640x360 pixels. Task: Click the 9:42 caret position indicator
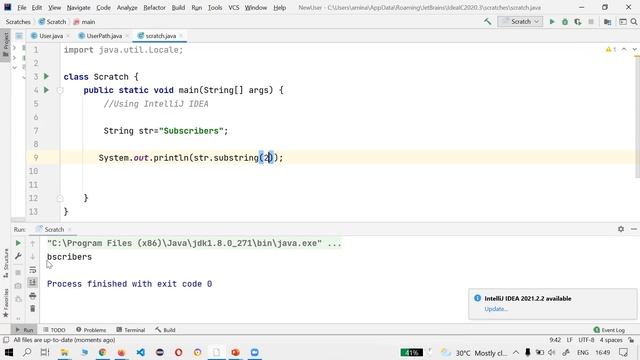pos(555,340)
